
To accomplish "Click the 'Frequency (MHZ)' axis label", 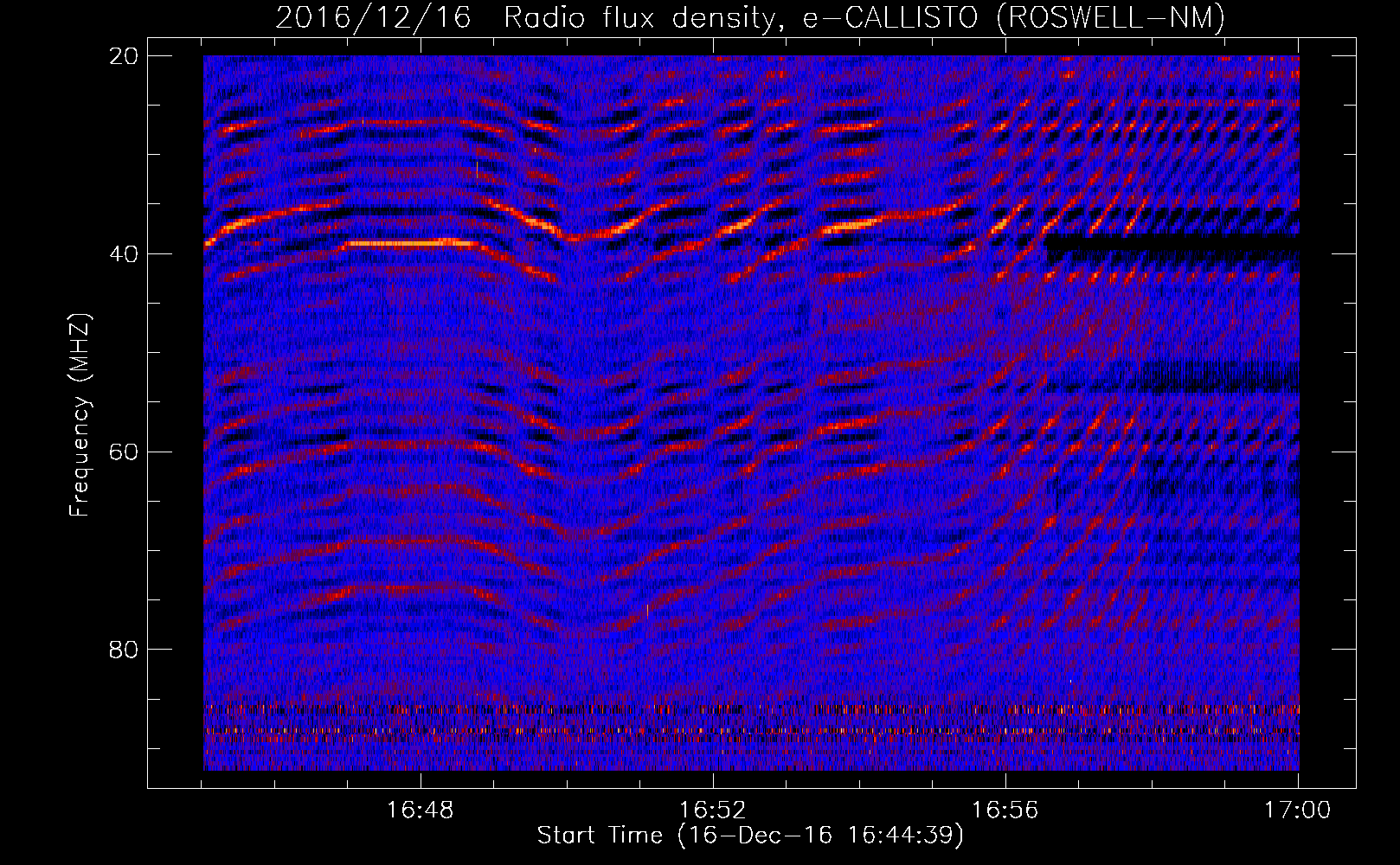I will 80,415.
